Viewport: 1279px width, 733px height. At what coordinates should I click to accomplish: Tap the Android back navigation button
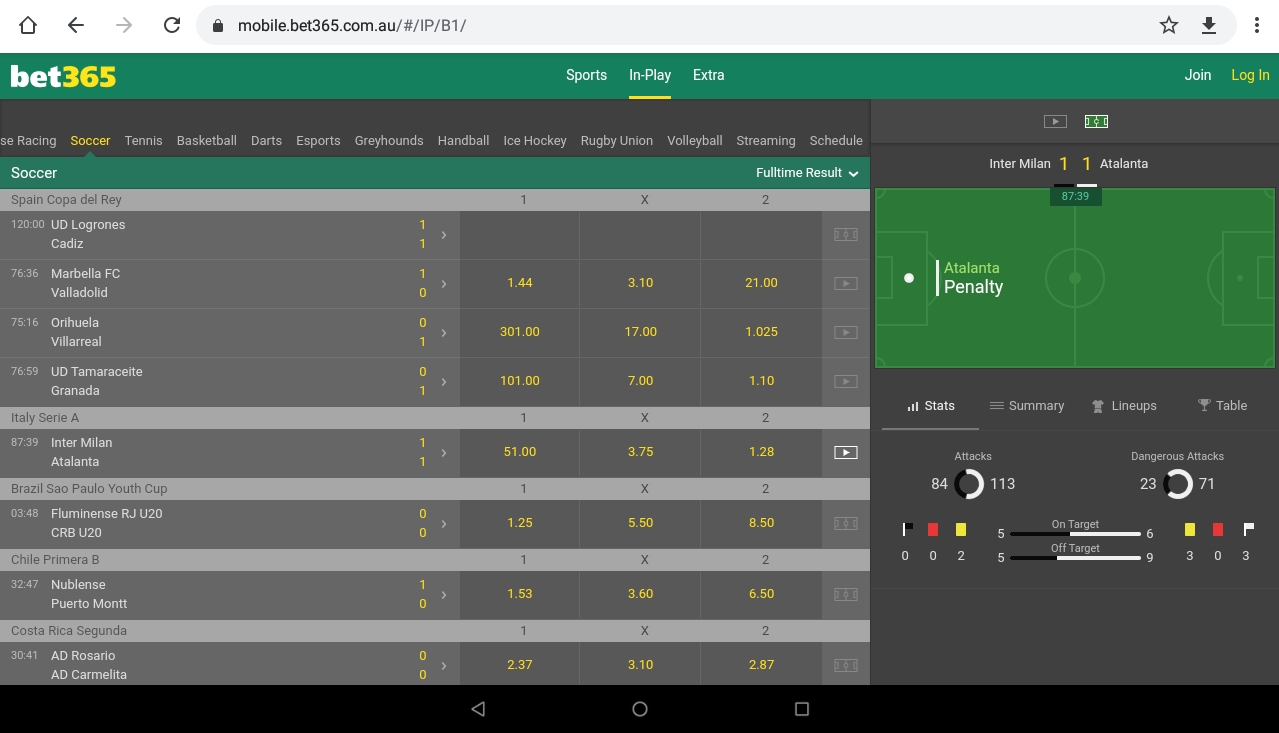(x=478, y=709)
